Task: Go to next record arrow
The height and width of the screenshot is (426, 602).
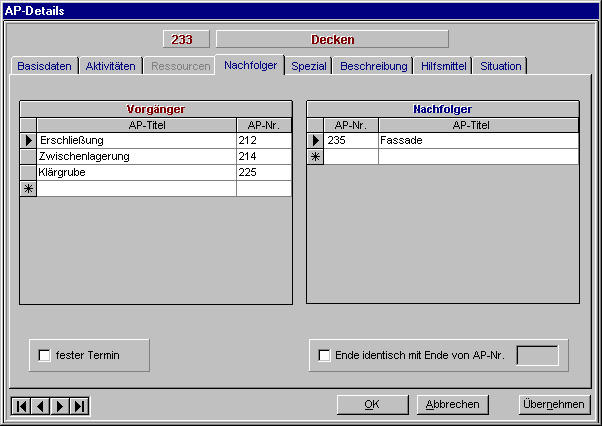Action: pyautogui.click(x=60, y=405)
